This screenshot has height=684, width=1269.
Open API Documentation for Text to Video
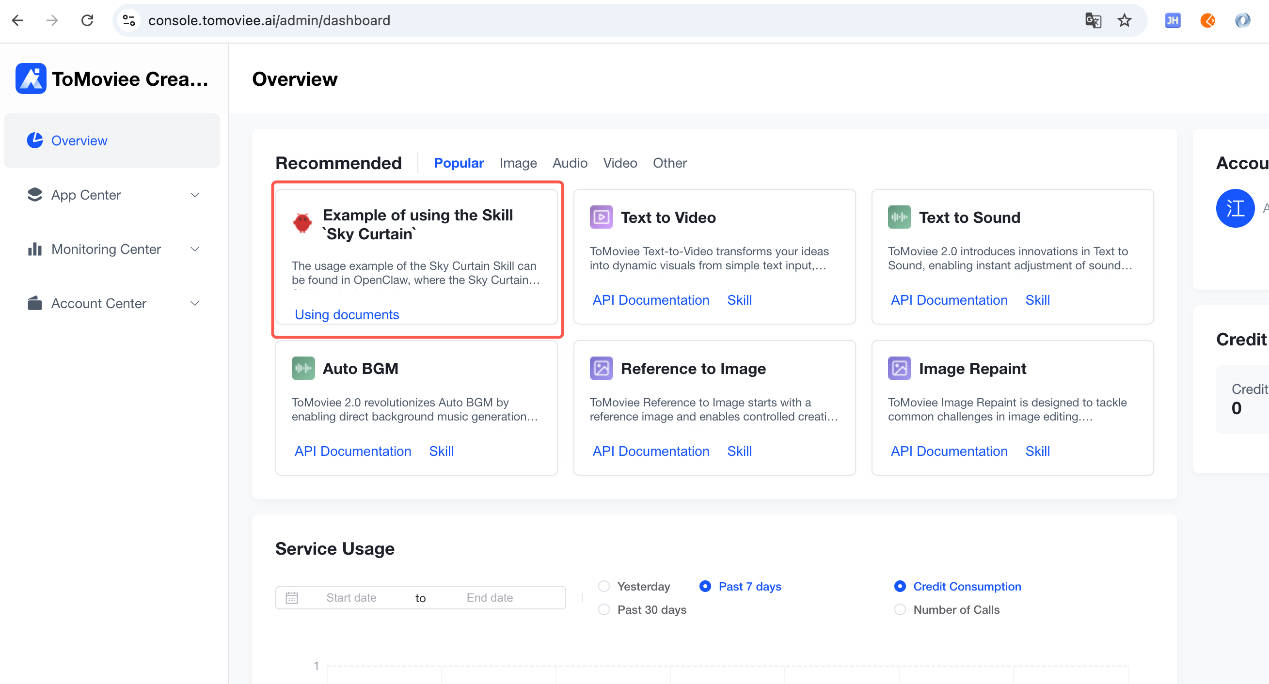(651, 300)
